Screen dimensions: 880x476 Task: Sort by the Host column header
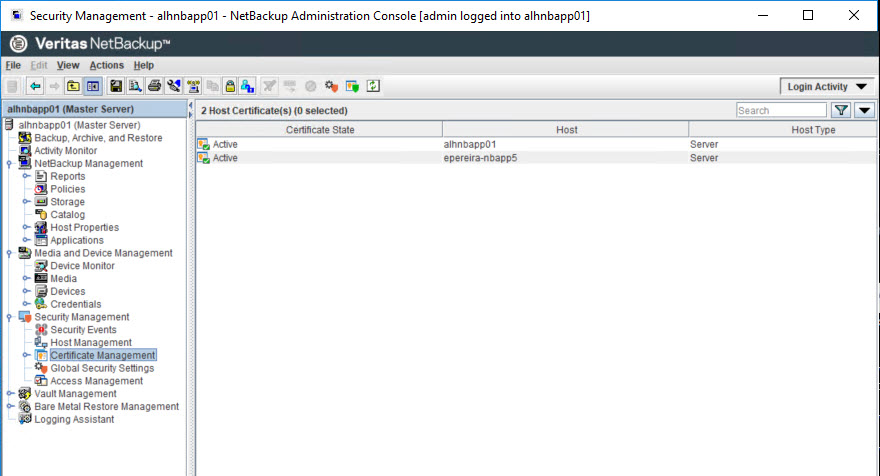coord(566,130)
